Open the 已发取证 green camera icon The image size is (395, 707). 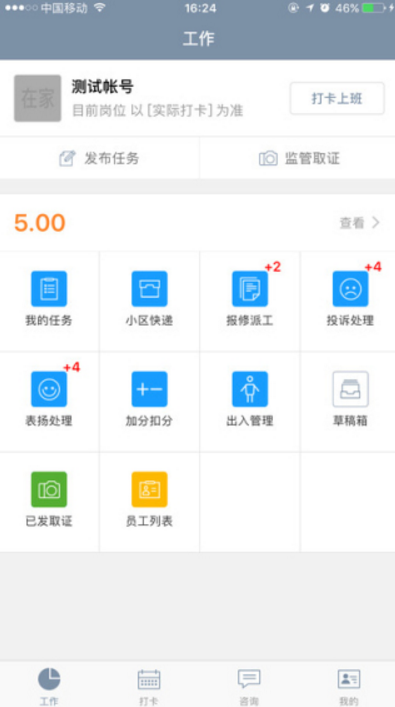(x=49, y=490)
